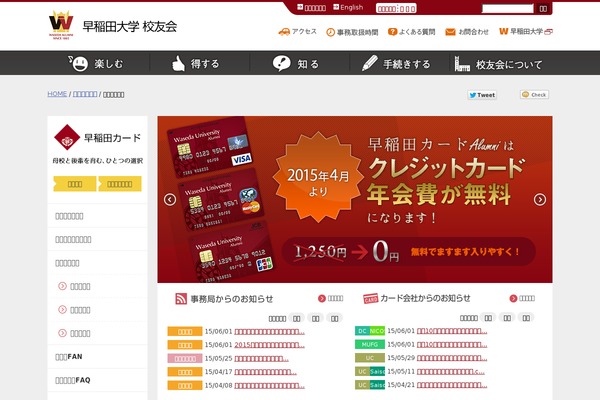The height and width of the screenshot is (400, 600).
Task: Open the 15/06/01 news starting with 2015
Action: [x=269, y=345]
